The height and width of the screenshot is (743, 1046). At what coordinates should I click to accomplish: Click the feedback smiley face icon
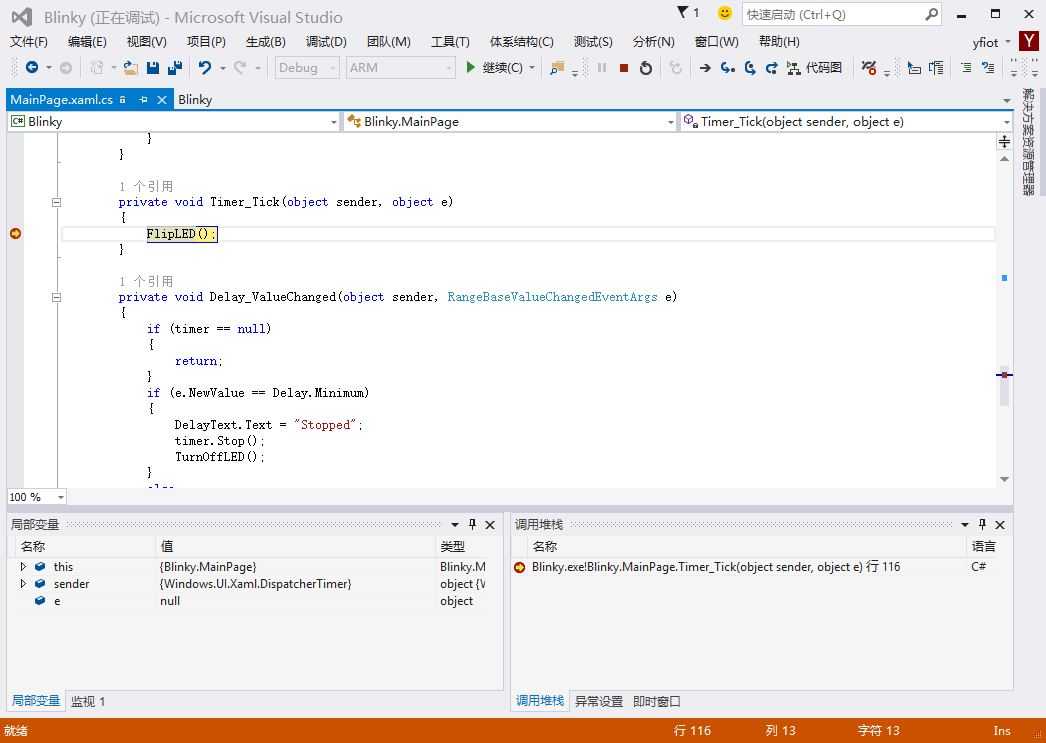(x=725, y=14)
